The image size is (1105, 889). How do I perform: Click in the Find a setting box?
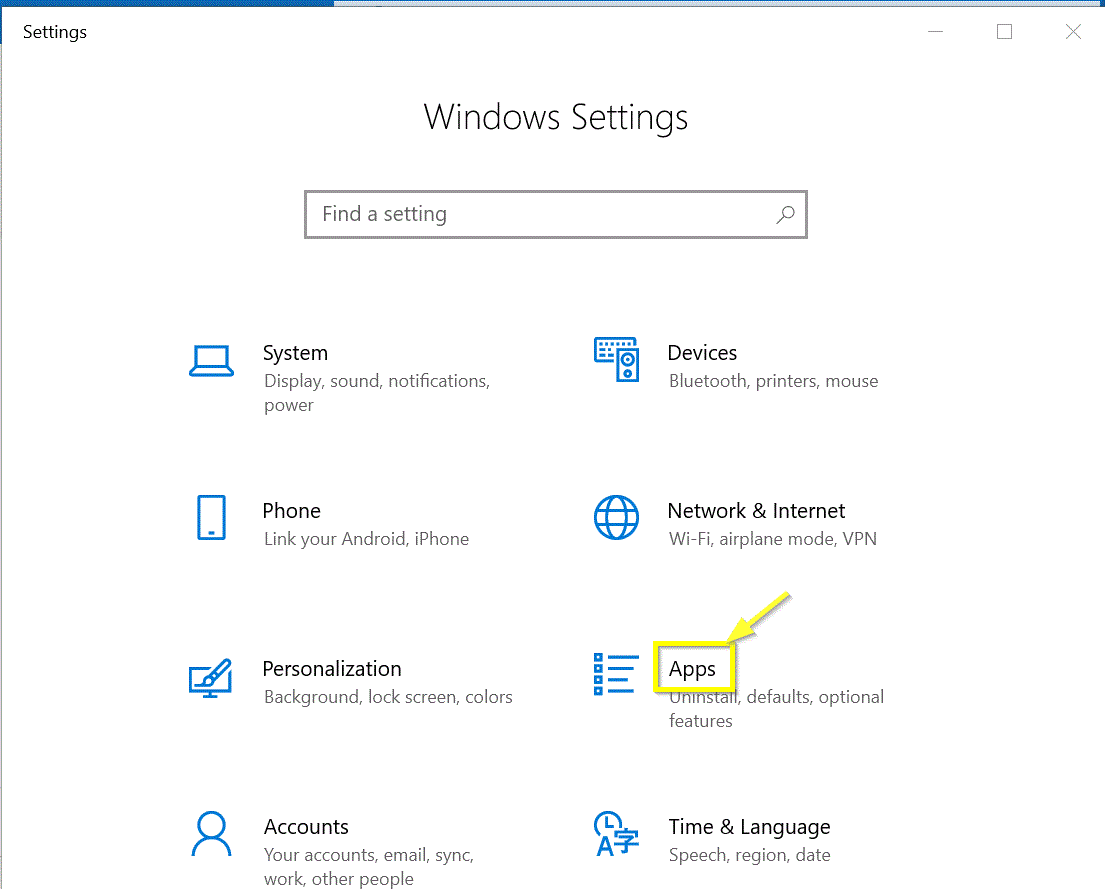click(555, 214)
